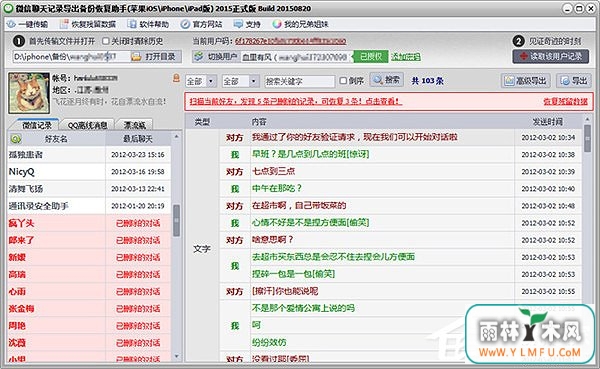
Task: Click the 读取该用户记录 button
Action: click(x=551, y=57)
